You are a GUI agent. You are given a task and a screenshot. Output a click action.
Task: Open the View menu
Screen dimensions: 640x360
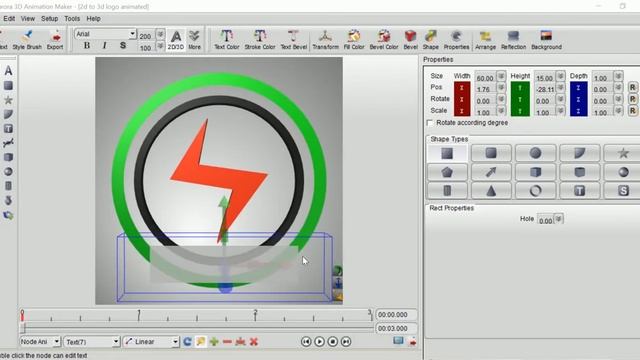point(28,19)
